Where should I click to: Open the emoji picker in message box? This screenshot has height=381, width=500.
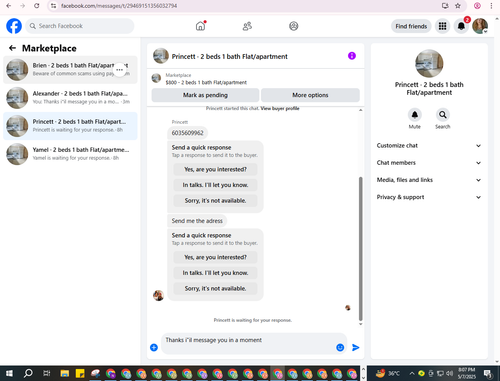pyautogui.click(x=340, y=347)
